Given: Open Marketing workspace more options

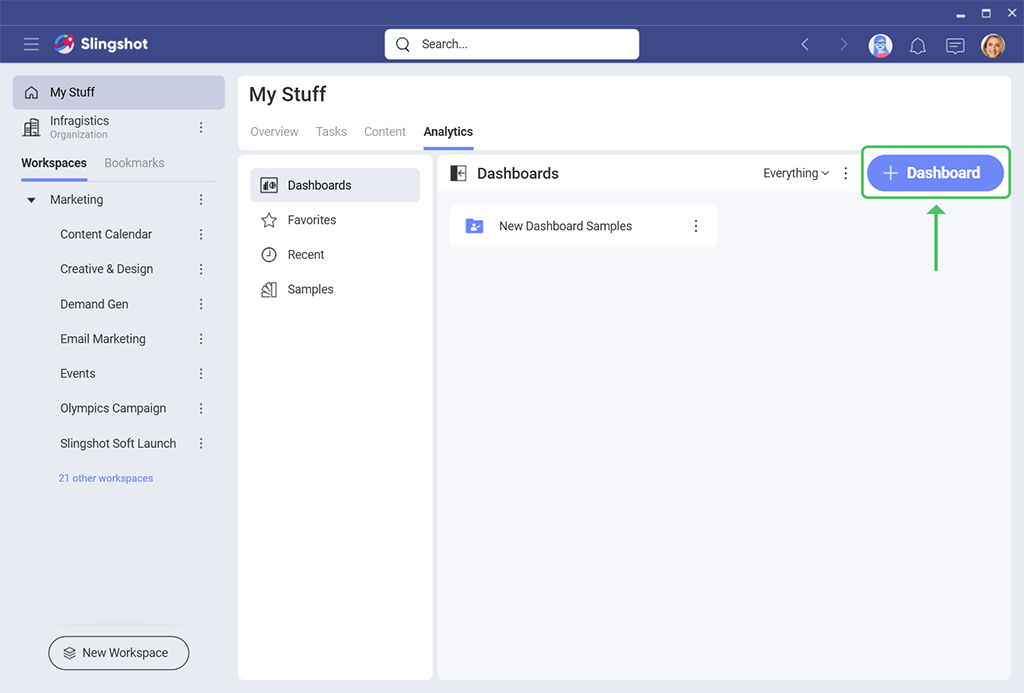Looking at the screenshot, I should (201, 199).
